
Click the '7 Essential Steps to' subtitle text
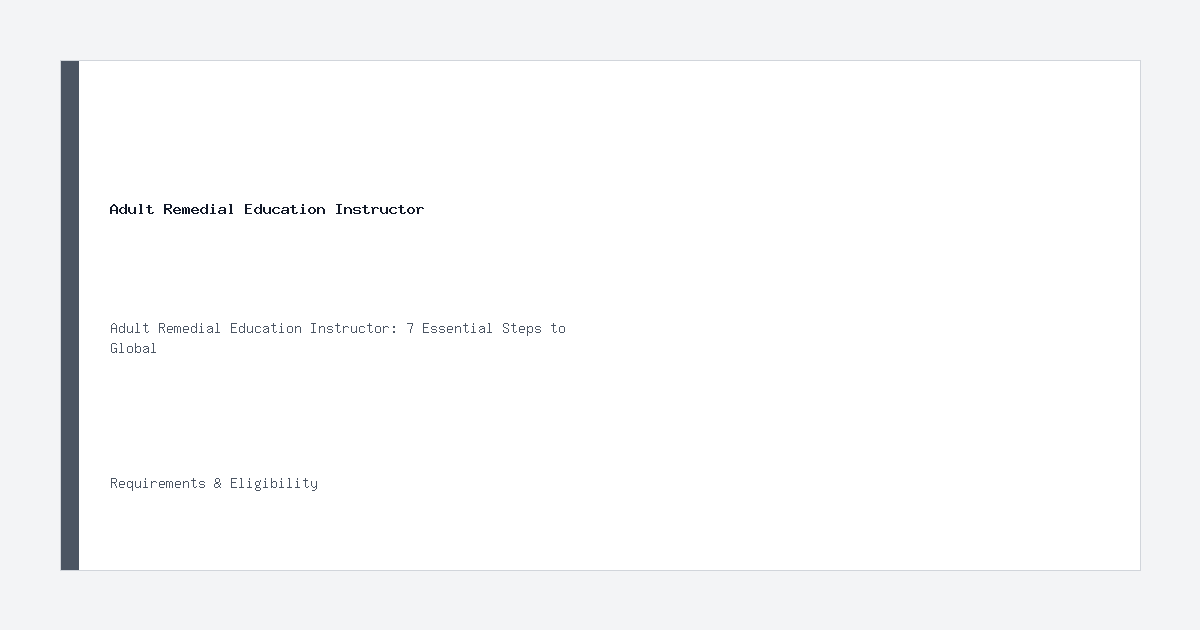pyautogui.click(x=486, y=328)
